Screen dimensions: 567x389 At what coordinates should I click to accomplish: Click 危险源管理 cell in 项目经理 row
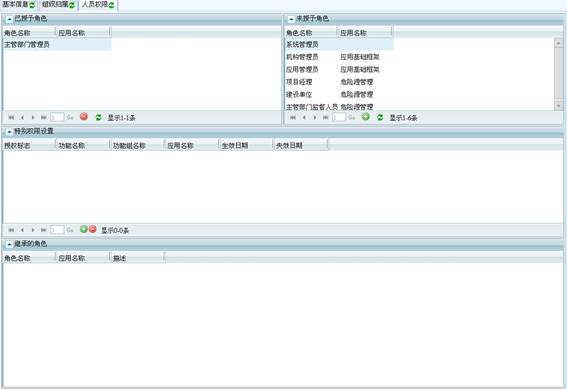point(357,82)
